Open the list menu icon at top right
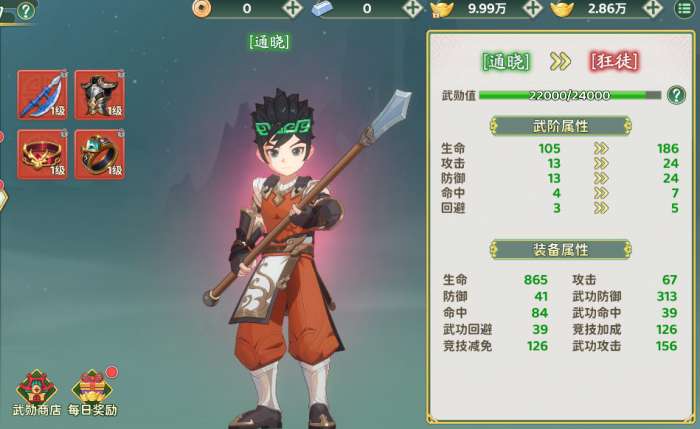 pyautogui.click(x=684, y=8)
